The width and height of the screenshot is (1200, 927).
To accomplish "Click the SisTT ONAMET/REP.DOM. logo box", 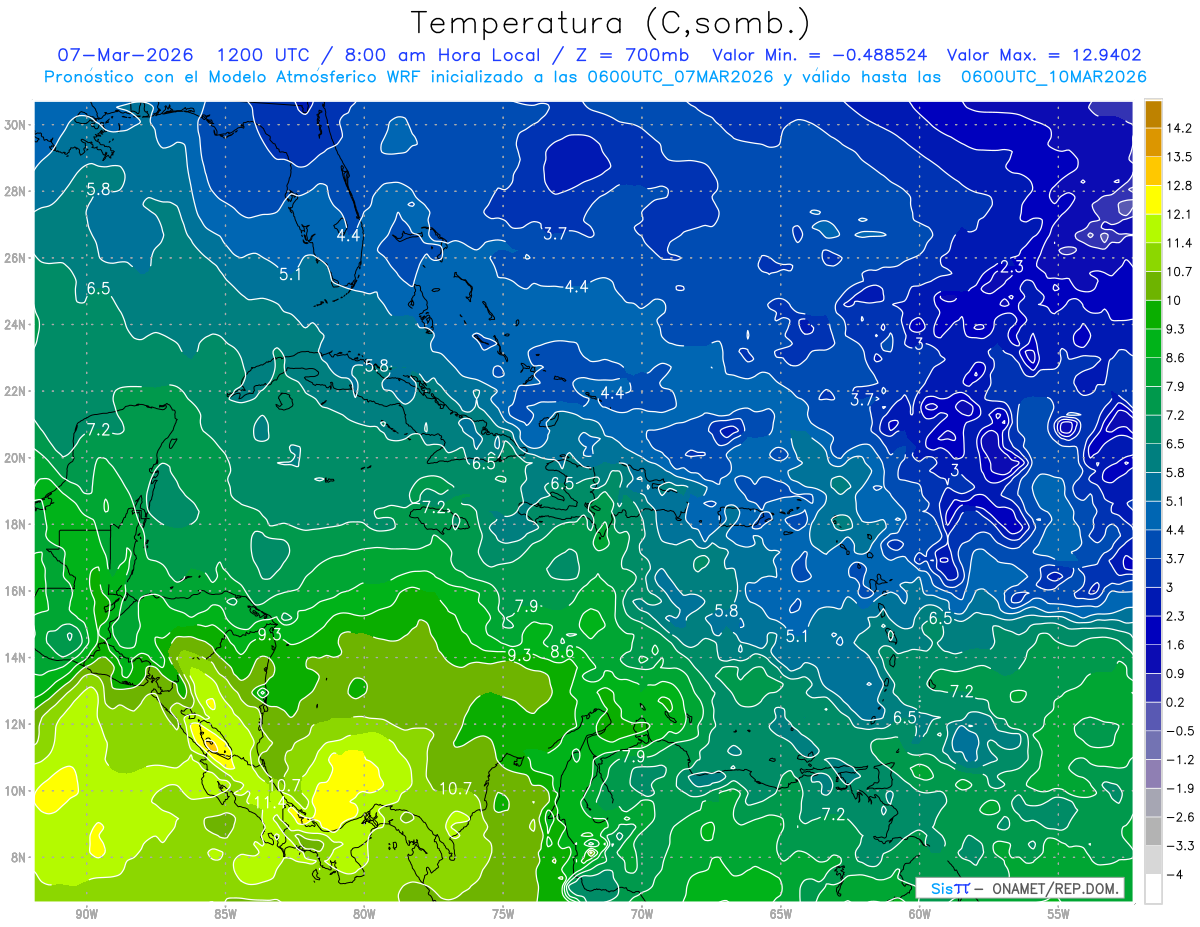I will pyautogui.click(x=1022, y=888).
